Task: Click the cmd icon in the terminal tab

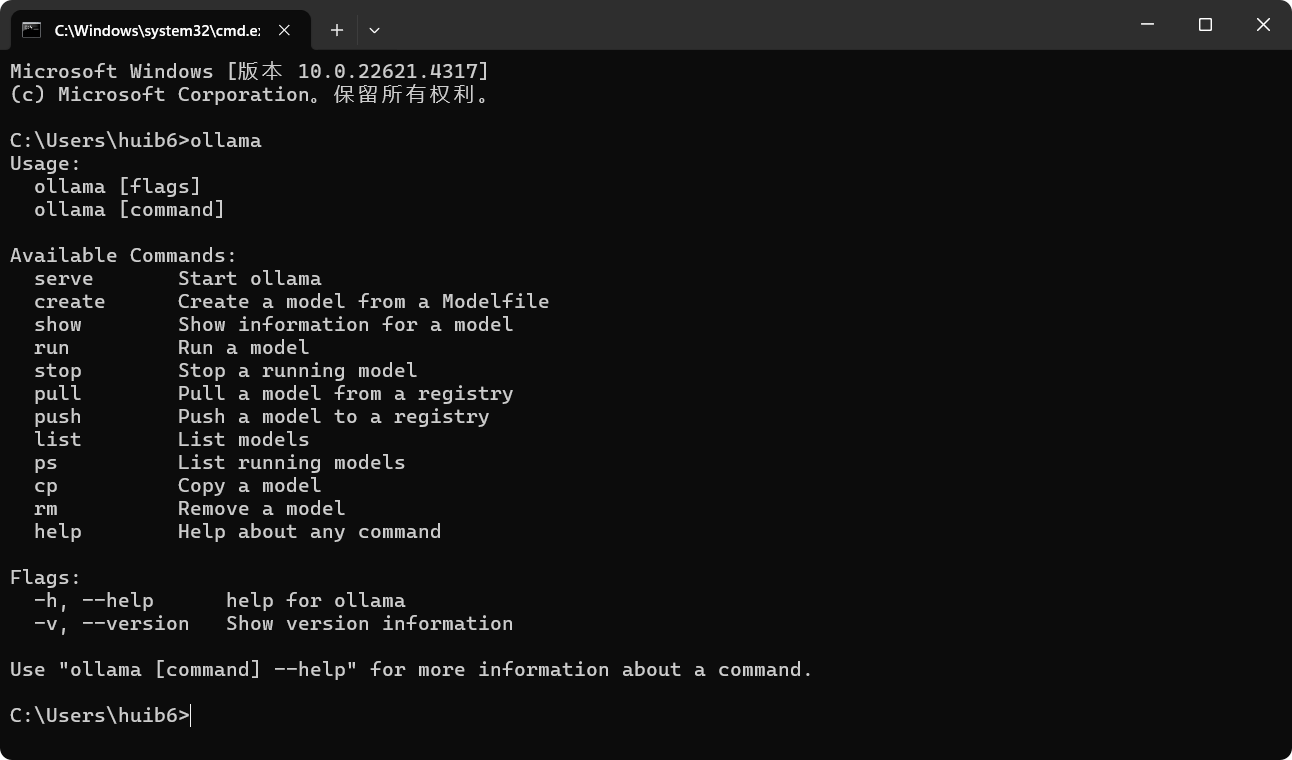Action: (32, 30)
